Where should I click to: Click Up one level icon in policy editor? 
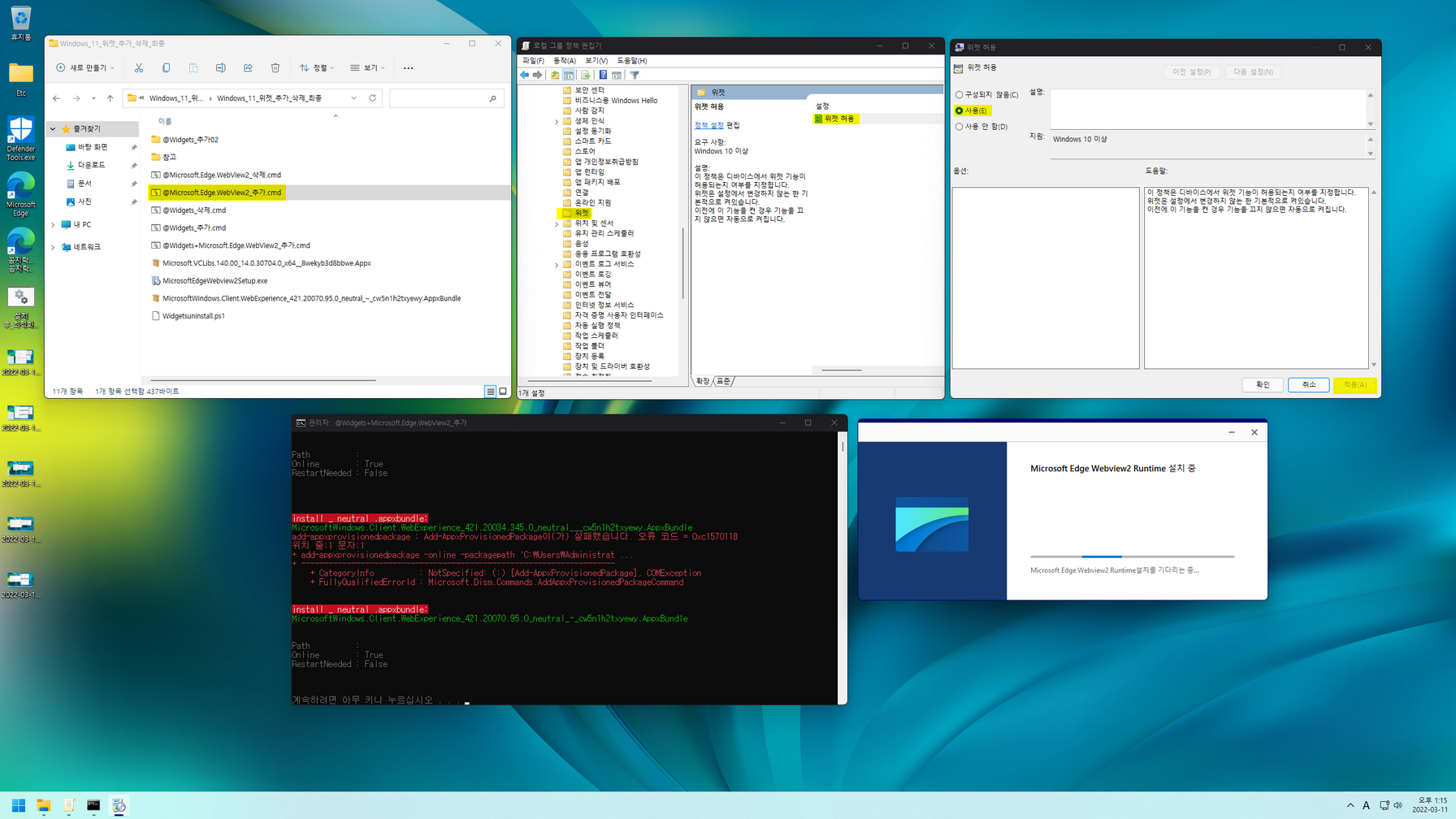(x=555, y=75)
